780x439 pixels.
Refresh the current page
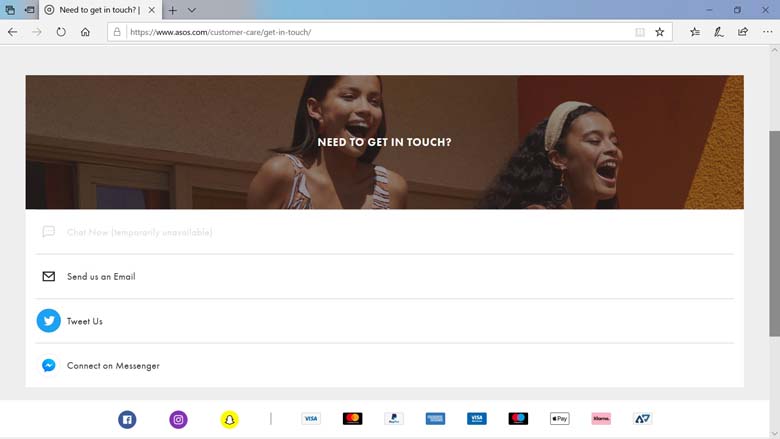(x=61, y=32)
